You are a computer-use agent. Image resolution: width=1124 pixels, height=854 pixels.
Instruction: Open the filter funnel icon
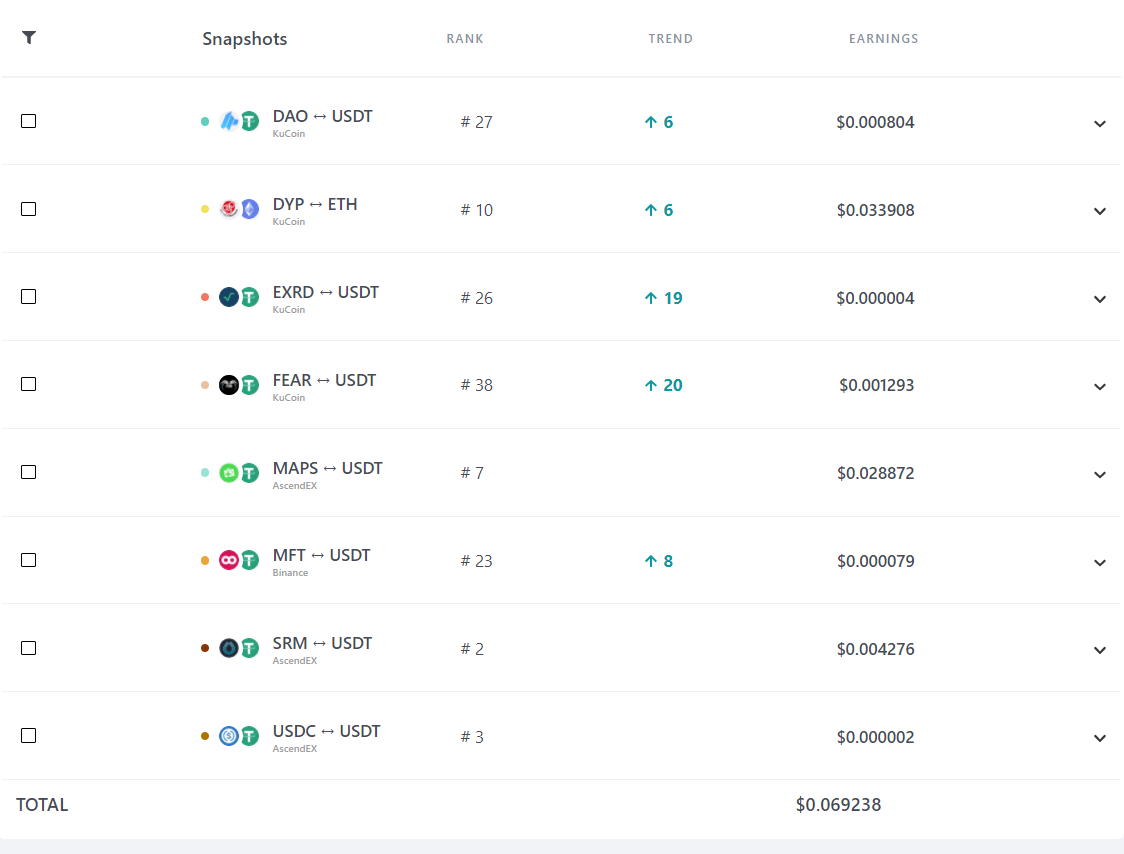(29, 37)
